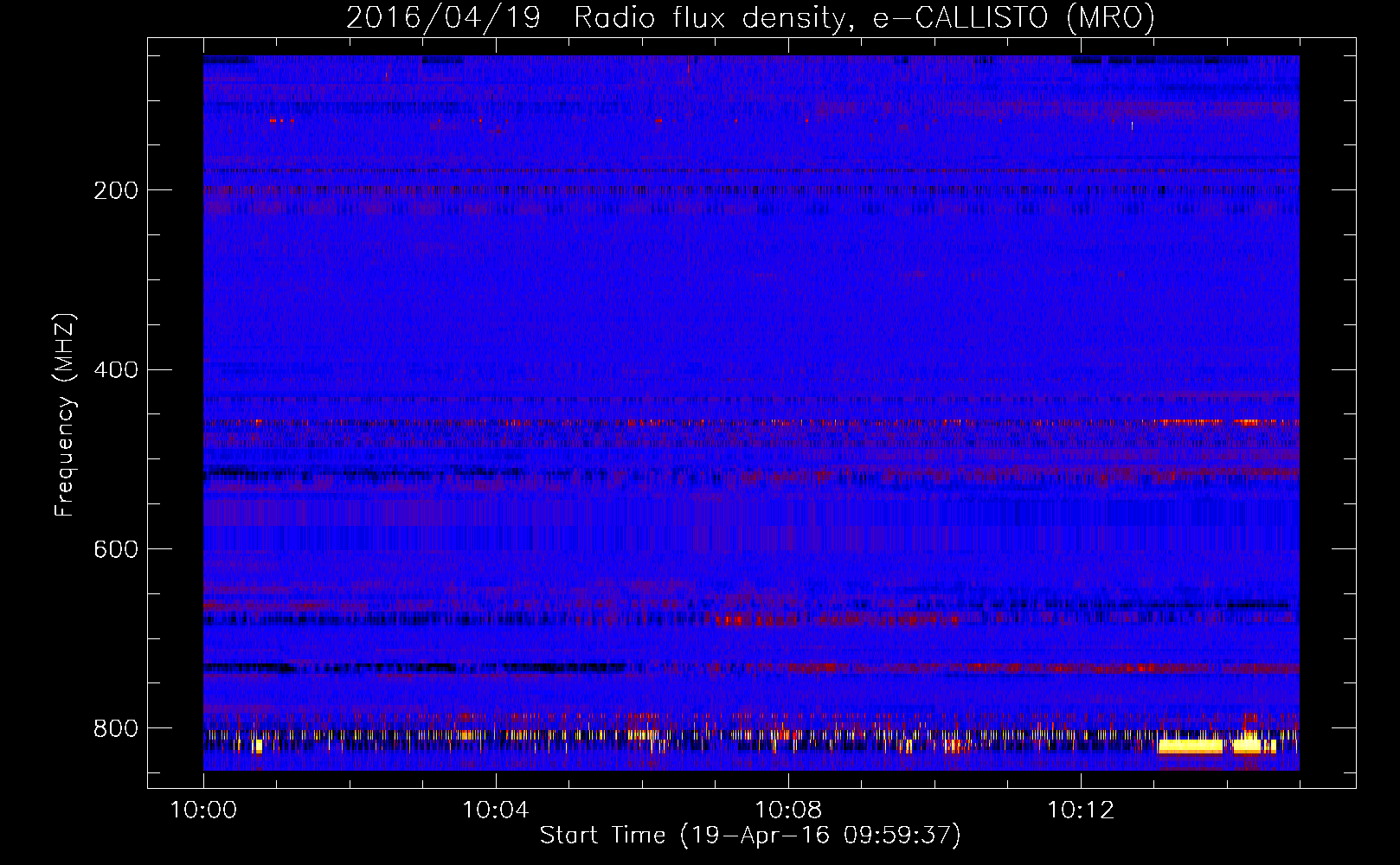Click the 10:12 time tick label
Image resolution: width=1400 pixels, height=865 pixels.
1081,811
